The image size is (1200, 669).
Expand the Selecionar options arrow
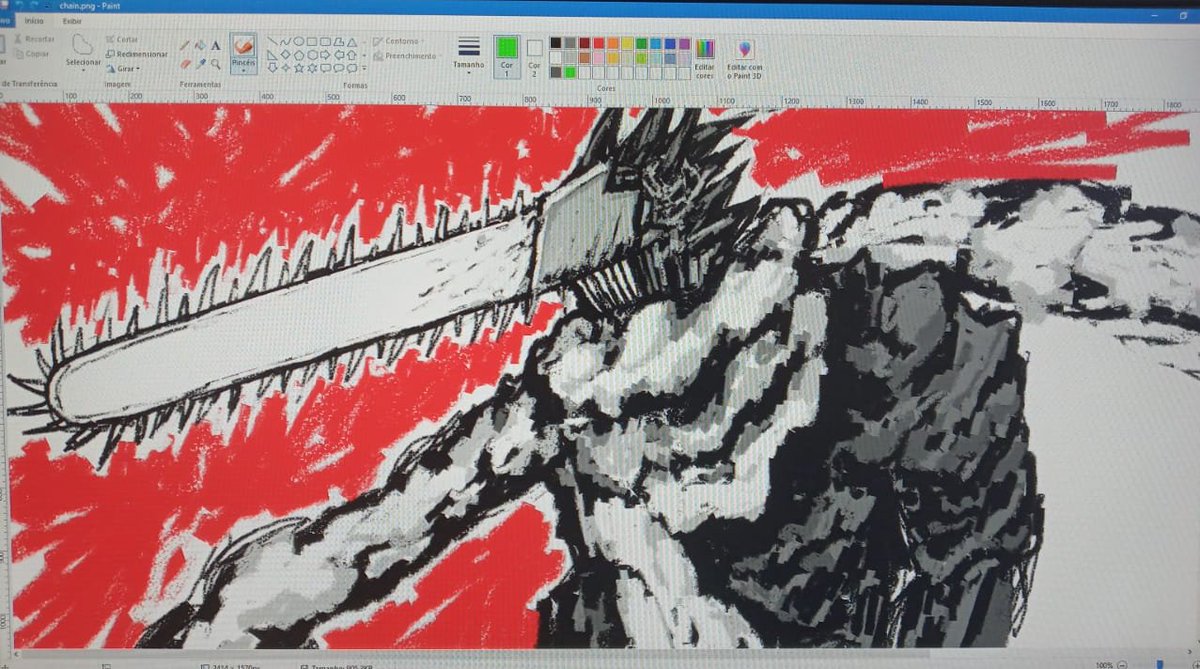point(84,69)
